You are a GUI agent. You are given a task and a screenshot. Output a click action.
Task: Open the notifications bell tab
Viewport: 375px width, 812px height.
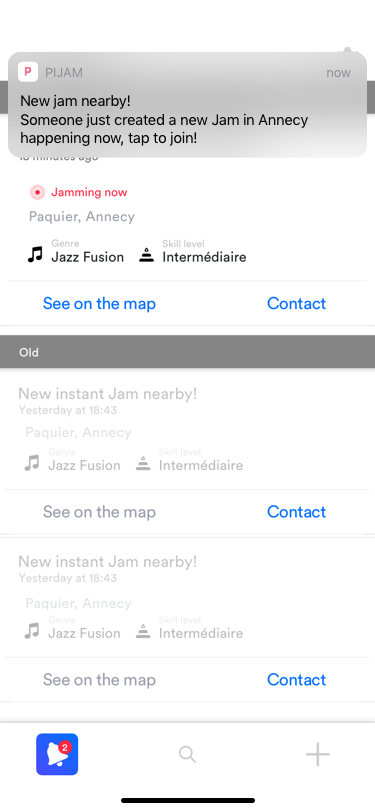[57, 754]
